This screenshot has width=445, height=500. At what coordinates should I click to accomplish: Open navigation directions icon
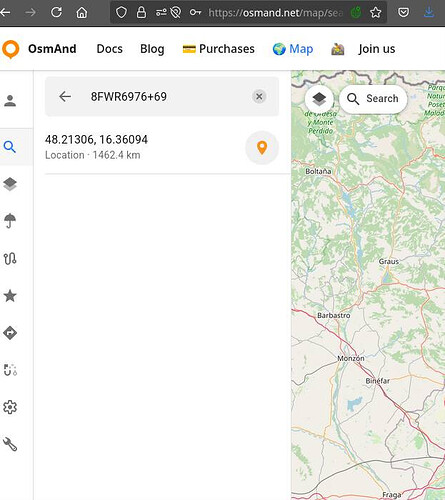[x=10, y=333]
